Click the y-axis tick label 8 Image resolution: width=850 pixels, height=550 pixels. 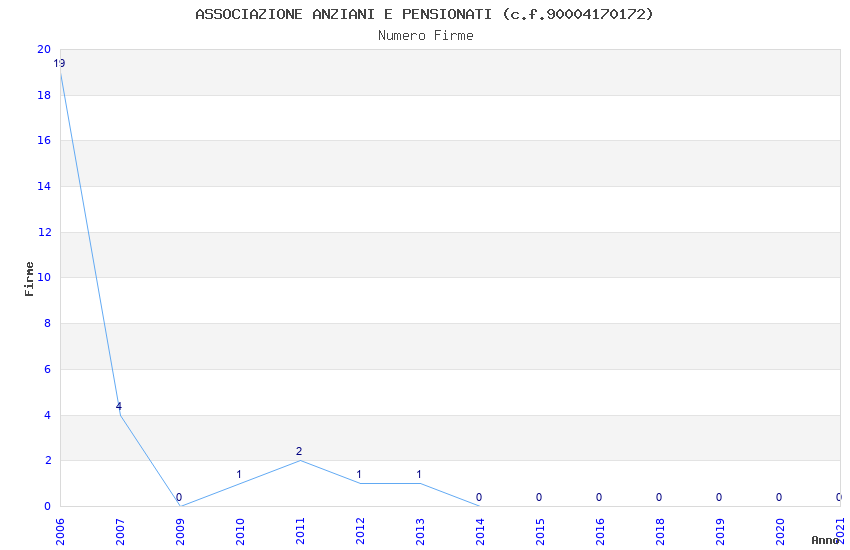tap(48, 323)
